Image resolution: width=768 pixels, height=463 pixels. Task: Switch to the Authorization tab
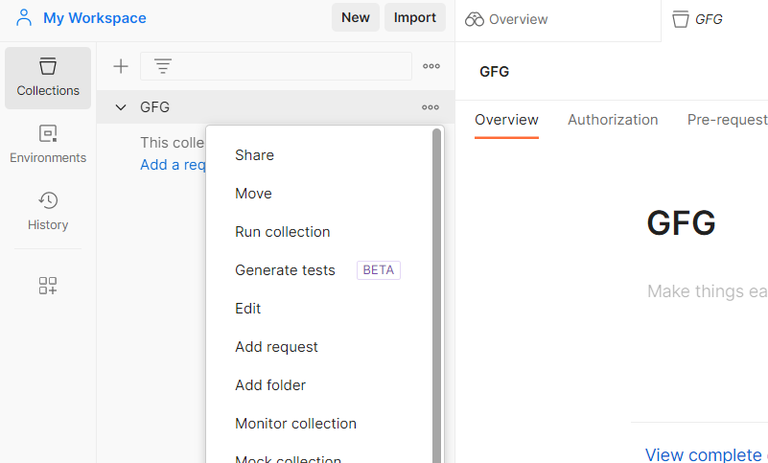(612, 120)
